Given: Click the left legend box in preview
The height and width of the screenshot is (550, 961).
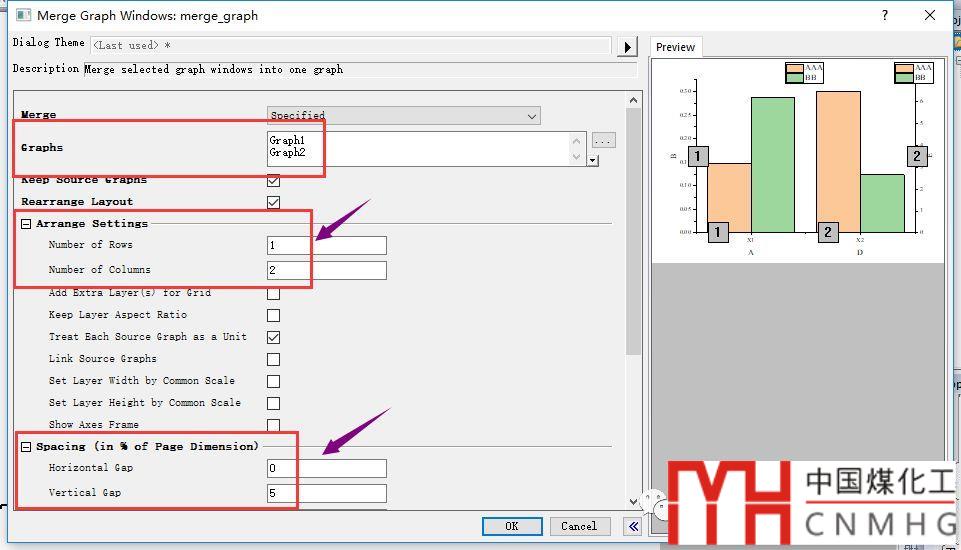Looking at the screenshot, I should tap(804, 72).
